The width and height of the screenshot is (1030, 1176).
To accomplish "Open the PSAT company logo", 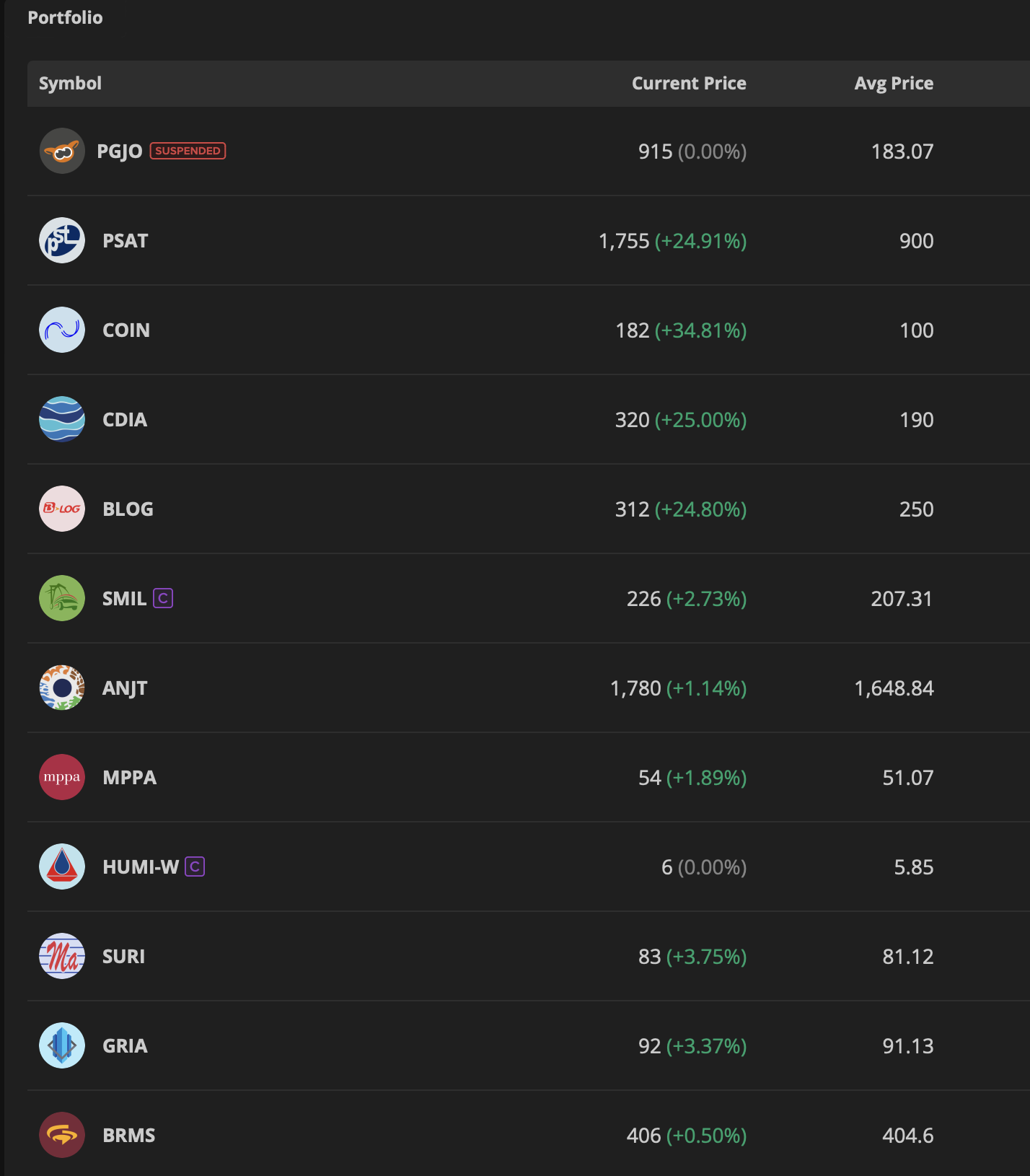I will [62, 240].
